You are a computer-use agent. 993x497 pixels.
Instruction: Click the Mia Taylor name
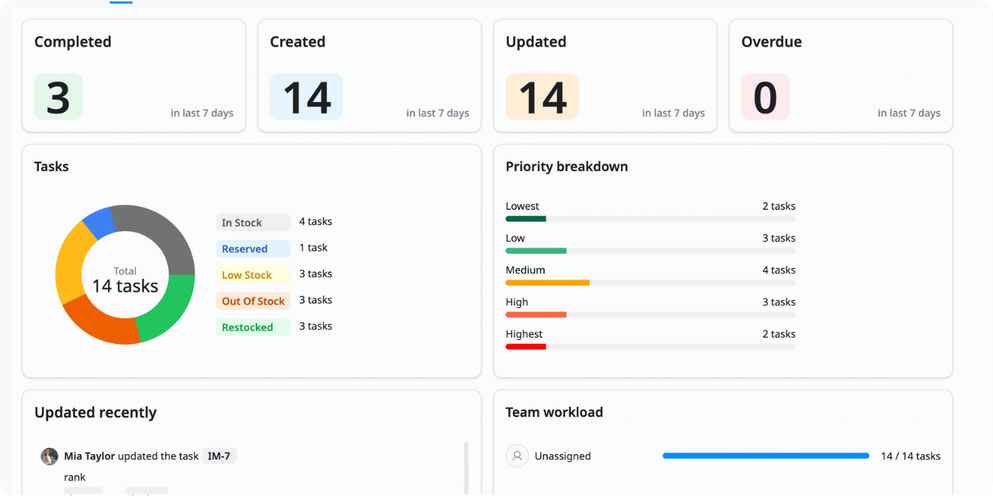point(89,456)
